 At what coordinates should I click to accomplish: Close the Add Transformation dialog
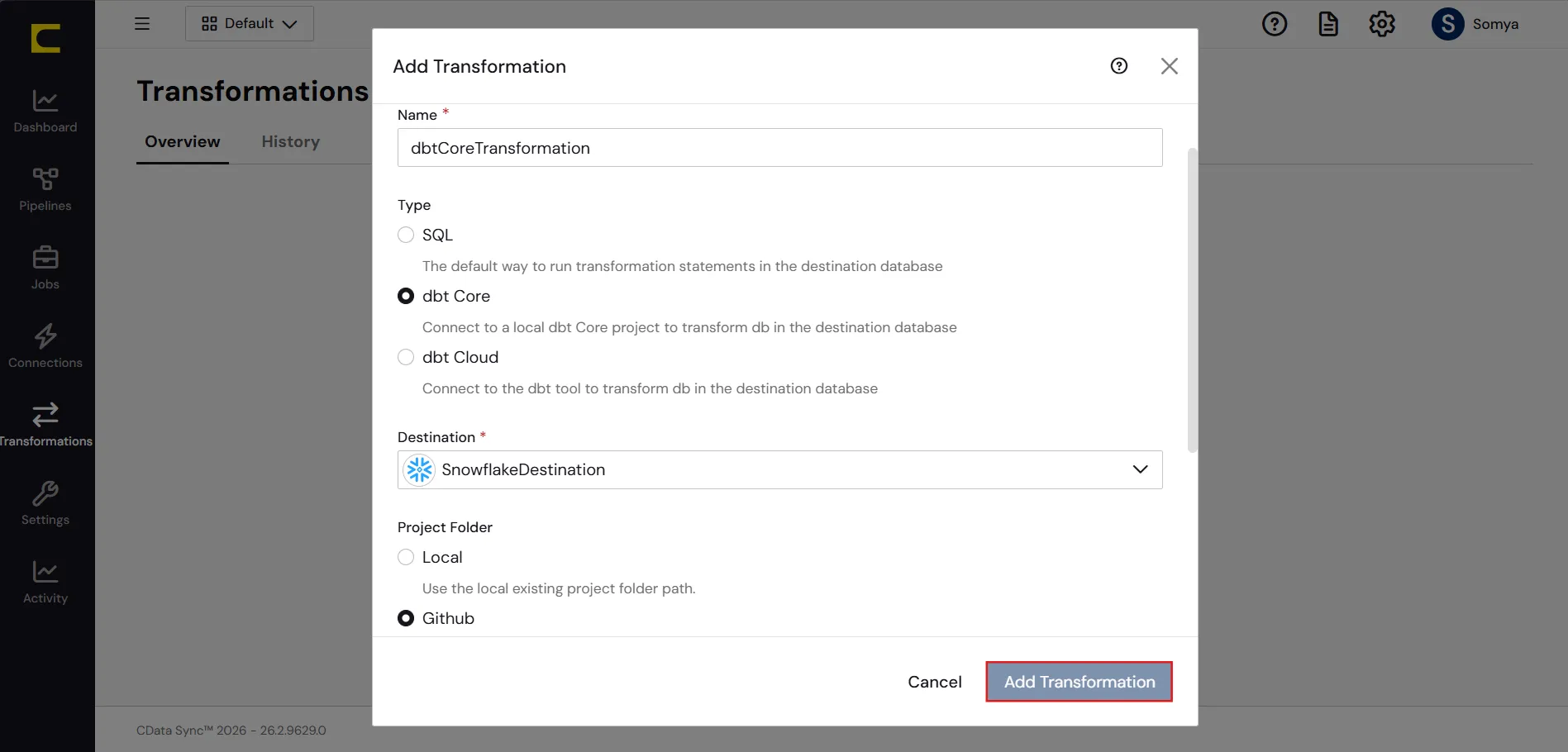[1169, 66]
